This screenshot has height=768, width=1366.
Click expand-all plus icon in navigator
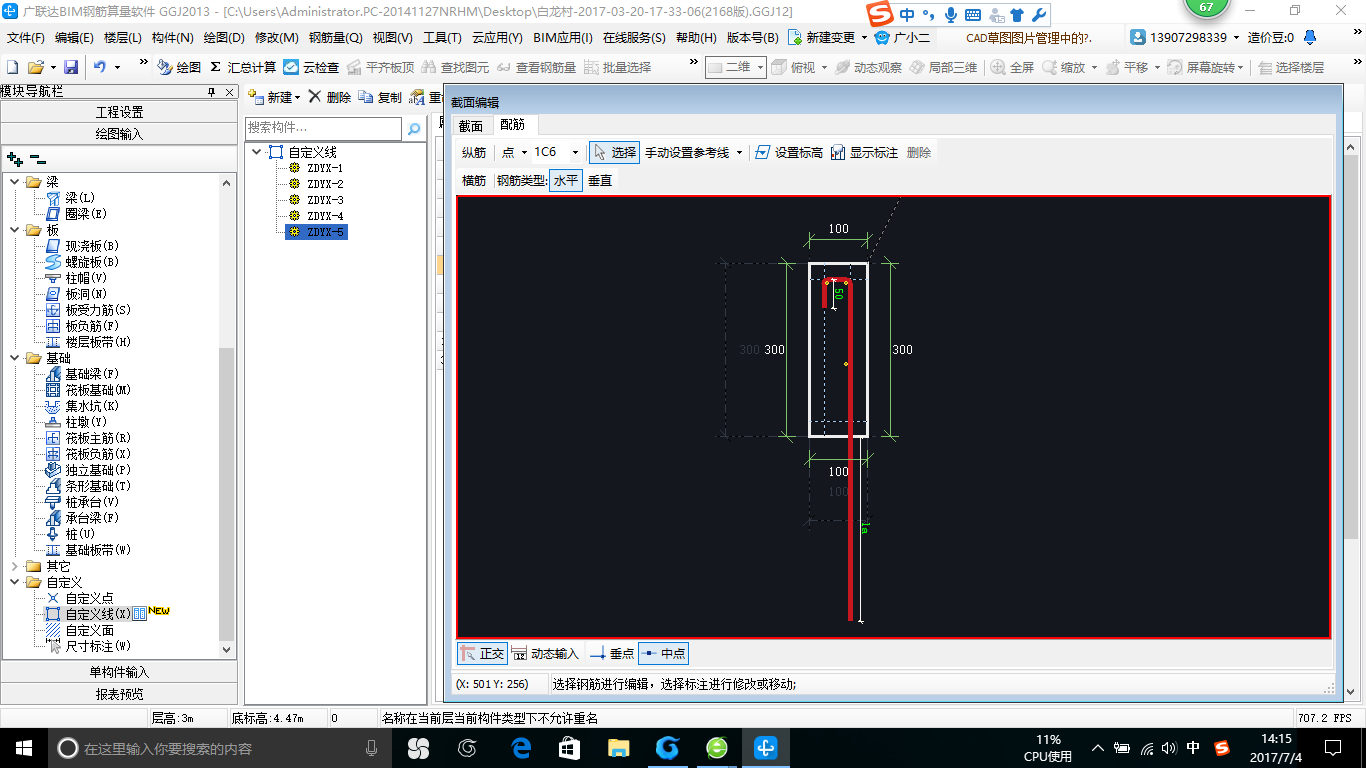point(14,158)
